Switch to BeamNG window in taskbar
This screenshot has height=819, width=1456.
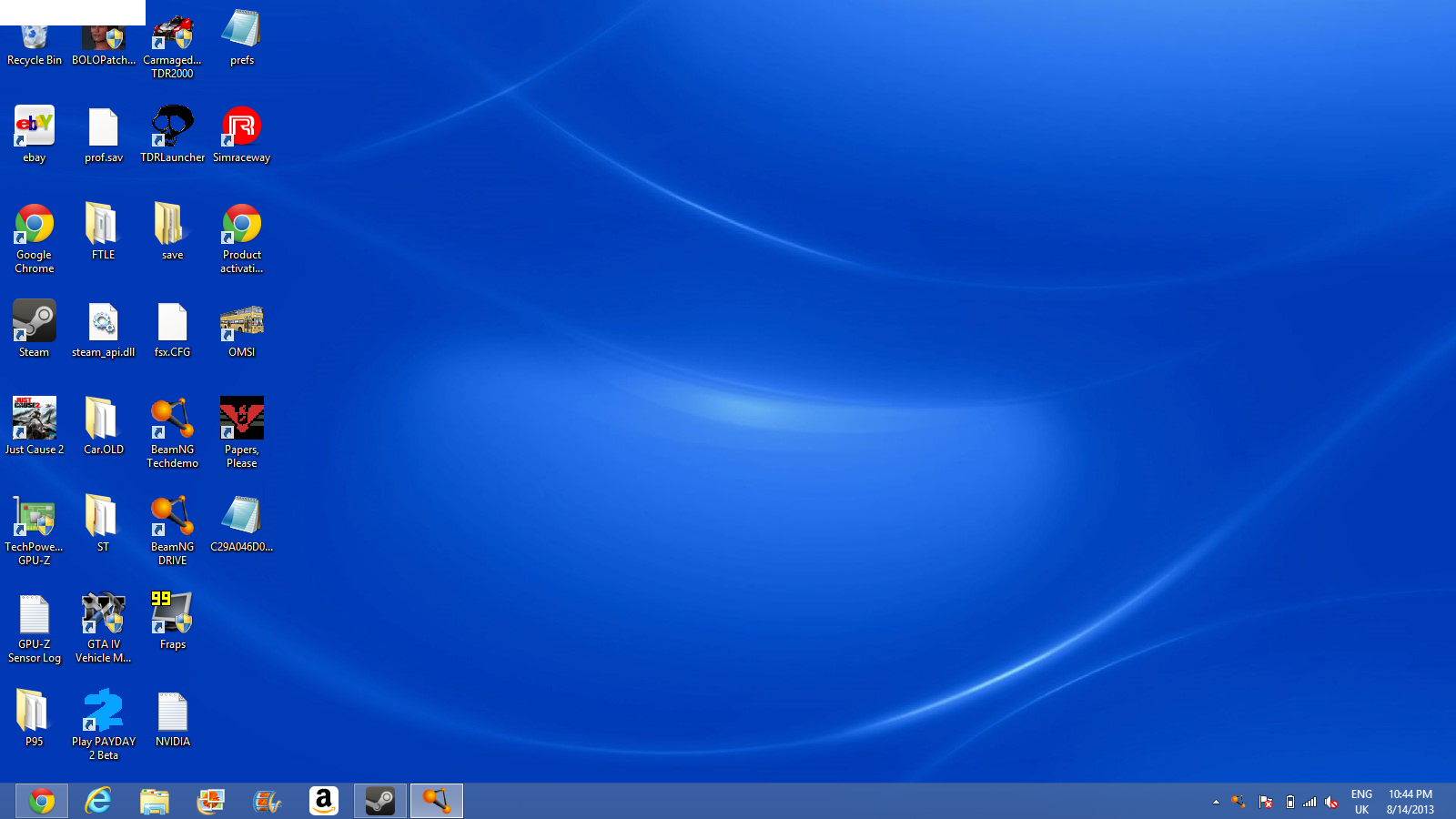click(x=437, y=801)
